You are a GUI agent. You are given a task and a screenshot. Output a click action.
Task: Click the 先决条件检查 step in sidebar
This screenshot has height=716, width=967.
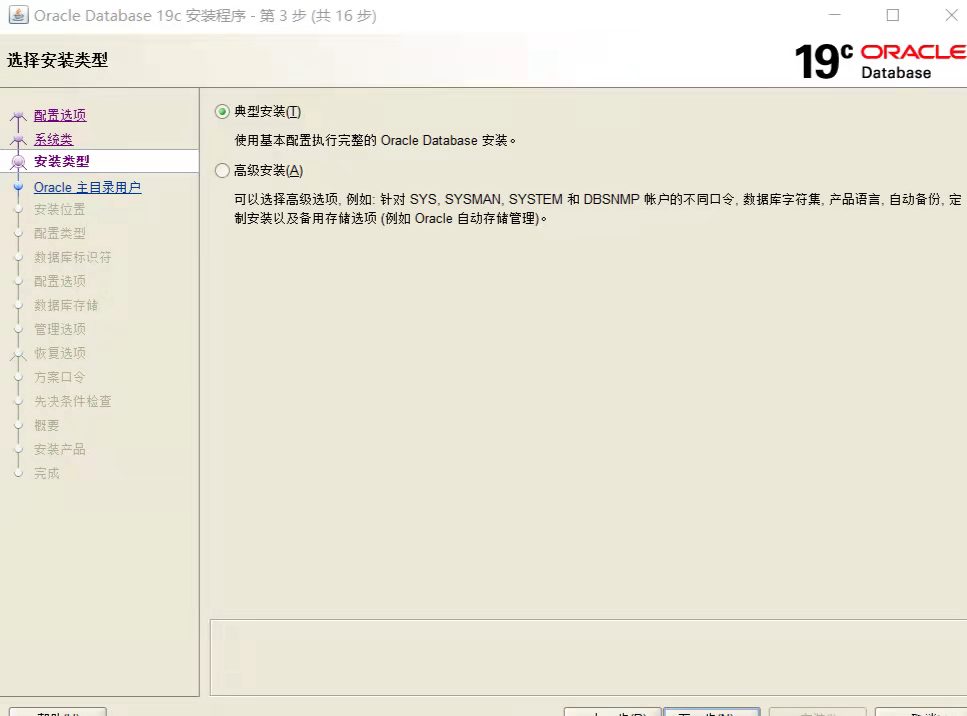click(x=73, y=401)
